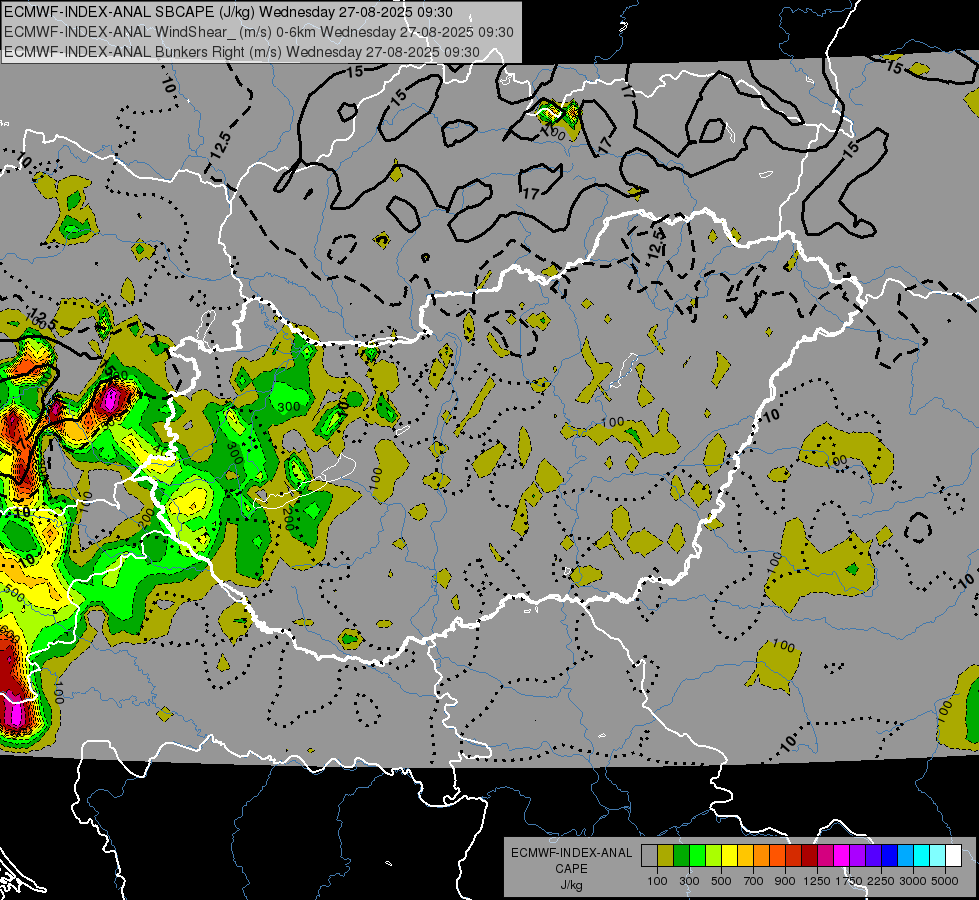Click the SBCAPE title line in header

tap(228, 12)
